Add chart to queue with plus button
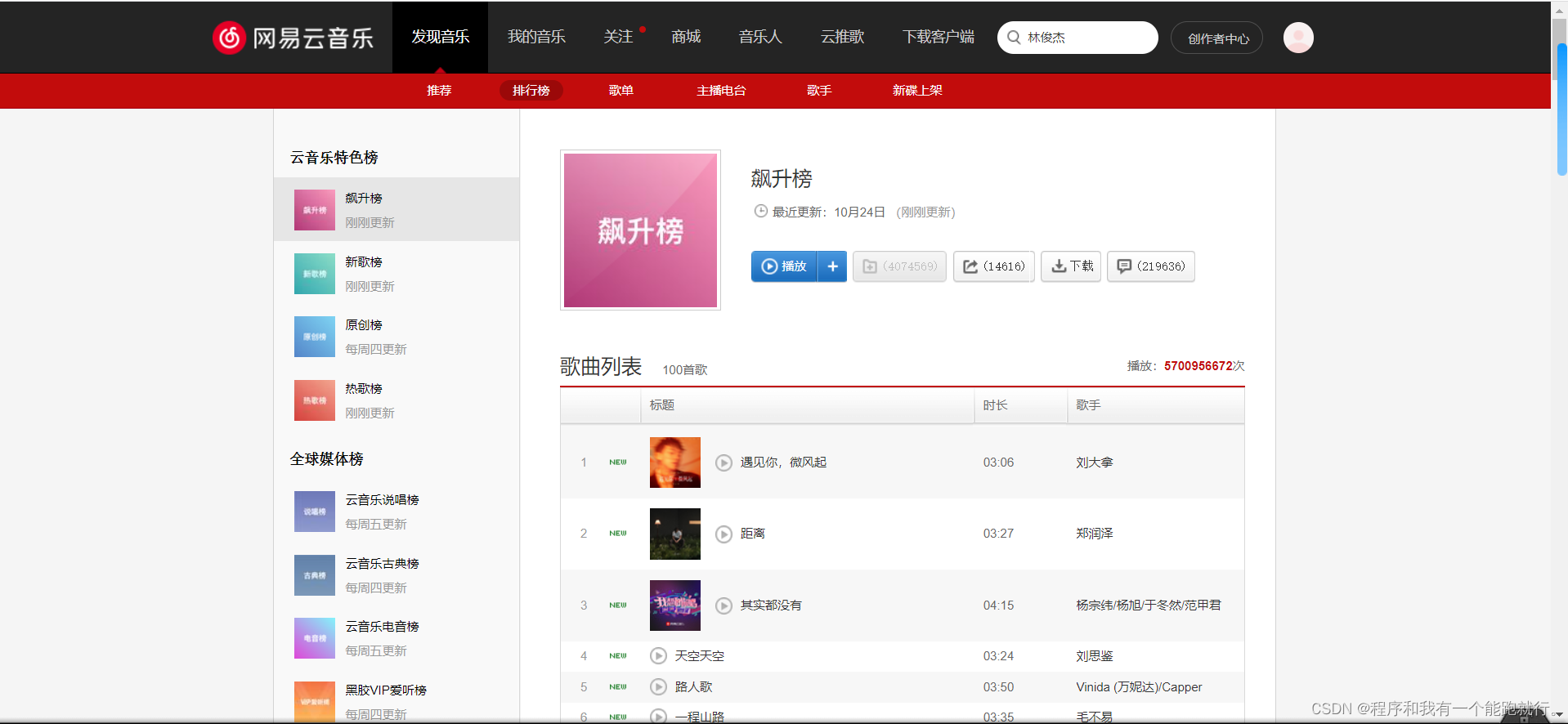1568x724 pixels. click(x=832, y=266)
